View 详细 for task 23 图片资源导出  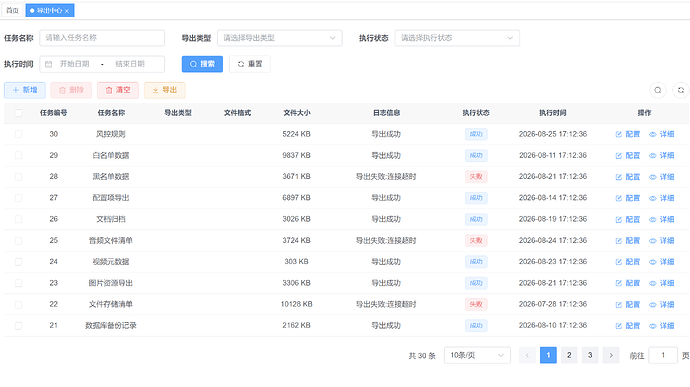click(x=661, y=283)
